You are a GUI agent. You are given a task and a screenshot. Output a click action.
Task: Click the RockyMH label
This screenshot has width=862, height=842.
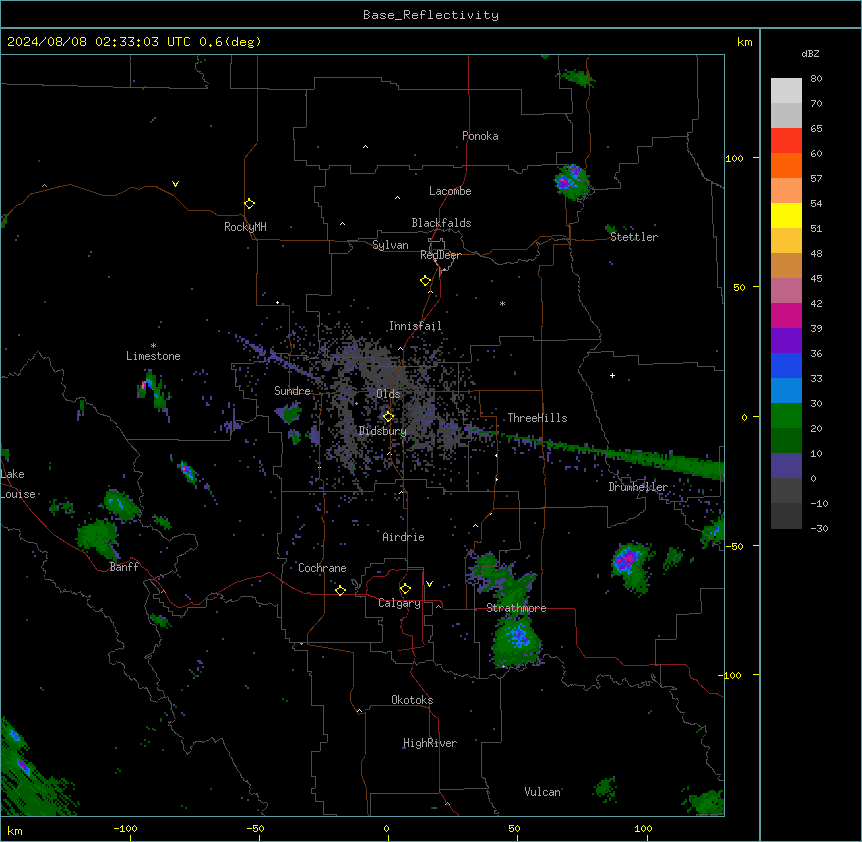pos(245,226)
